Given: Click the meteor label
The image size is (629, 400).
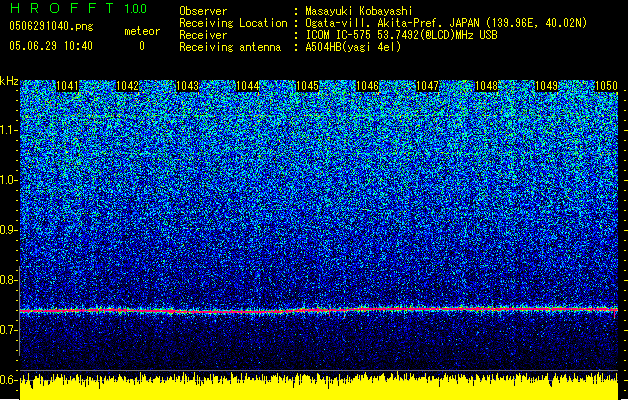Looking at the screenshot, I should [142, 31].
